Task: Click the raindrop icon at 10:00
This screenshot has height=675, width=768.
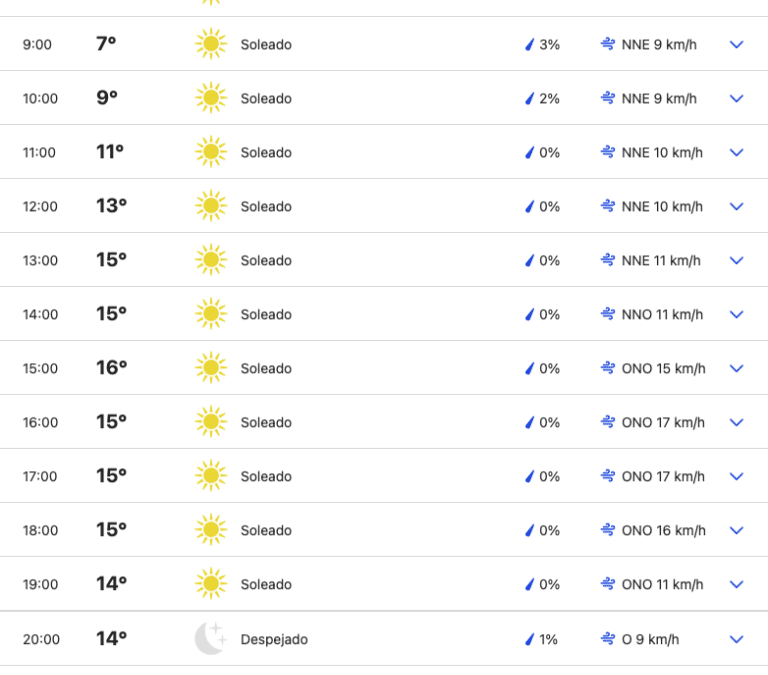Action: pyautogui.click(x=530, y=98)
